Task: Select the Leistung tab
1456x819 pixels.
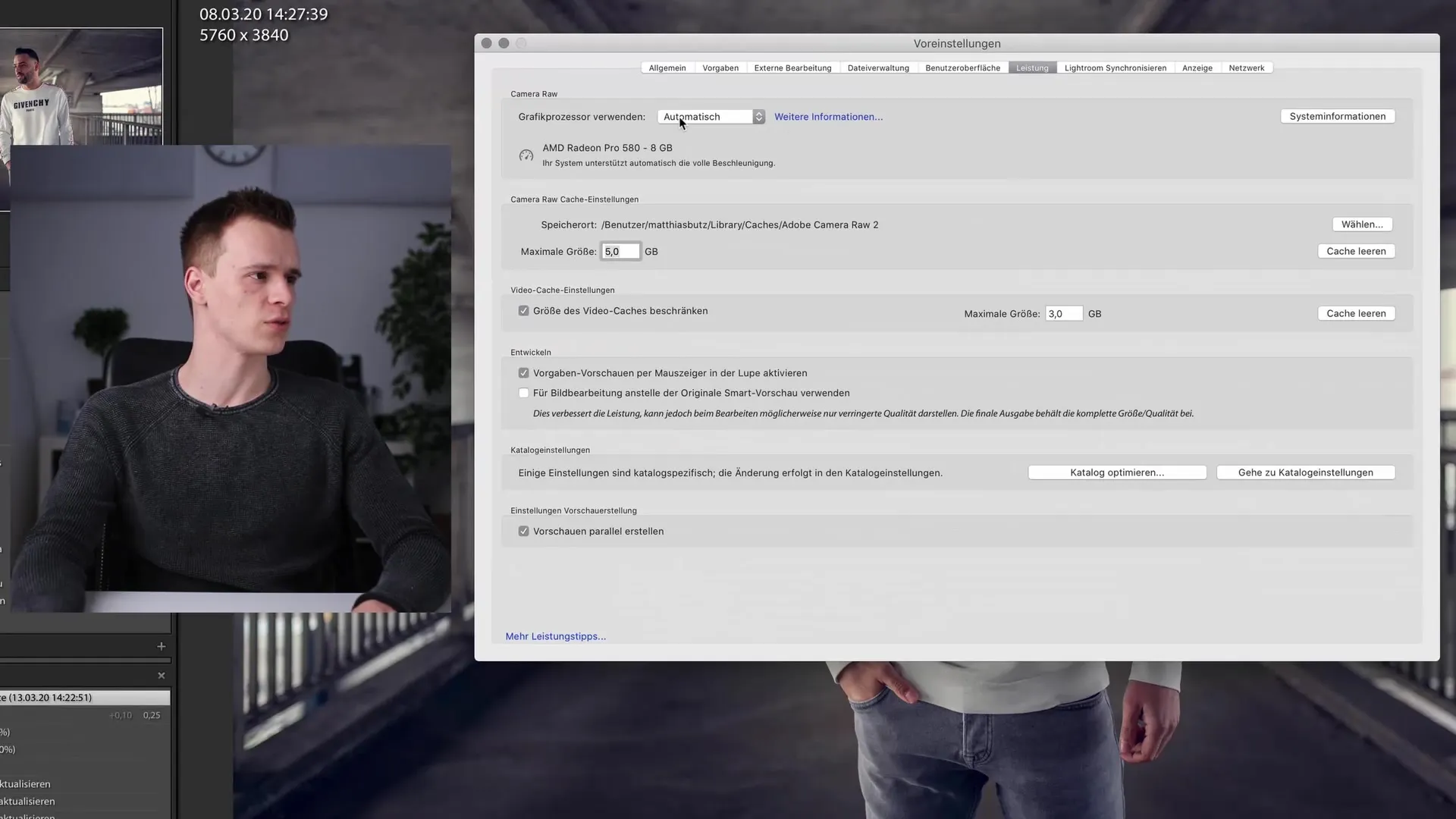Action: click(1032, 67)
